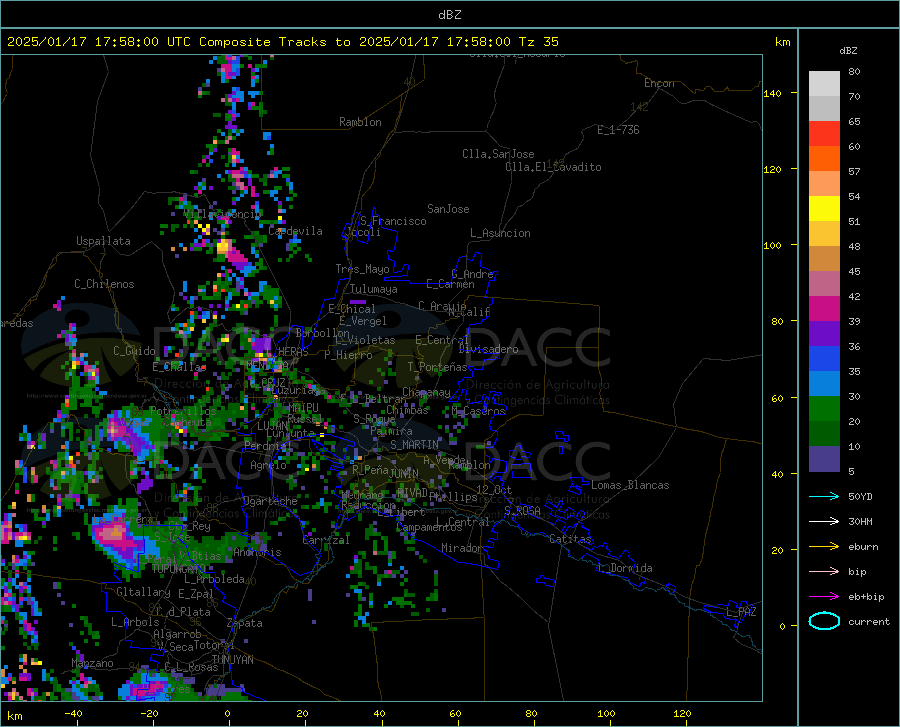Click the dBZ heading above color scale
Viewport: 900px width, 727px height.
pyautogui.click(x=848, y=50)
